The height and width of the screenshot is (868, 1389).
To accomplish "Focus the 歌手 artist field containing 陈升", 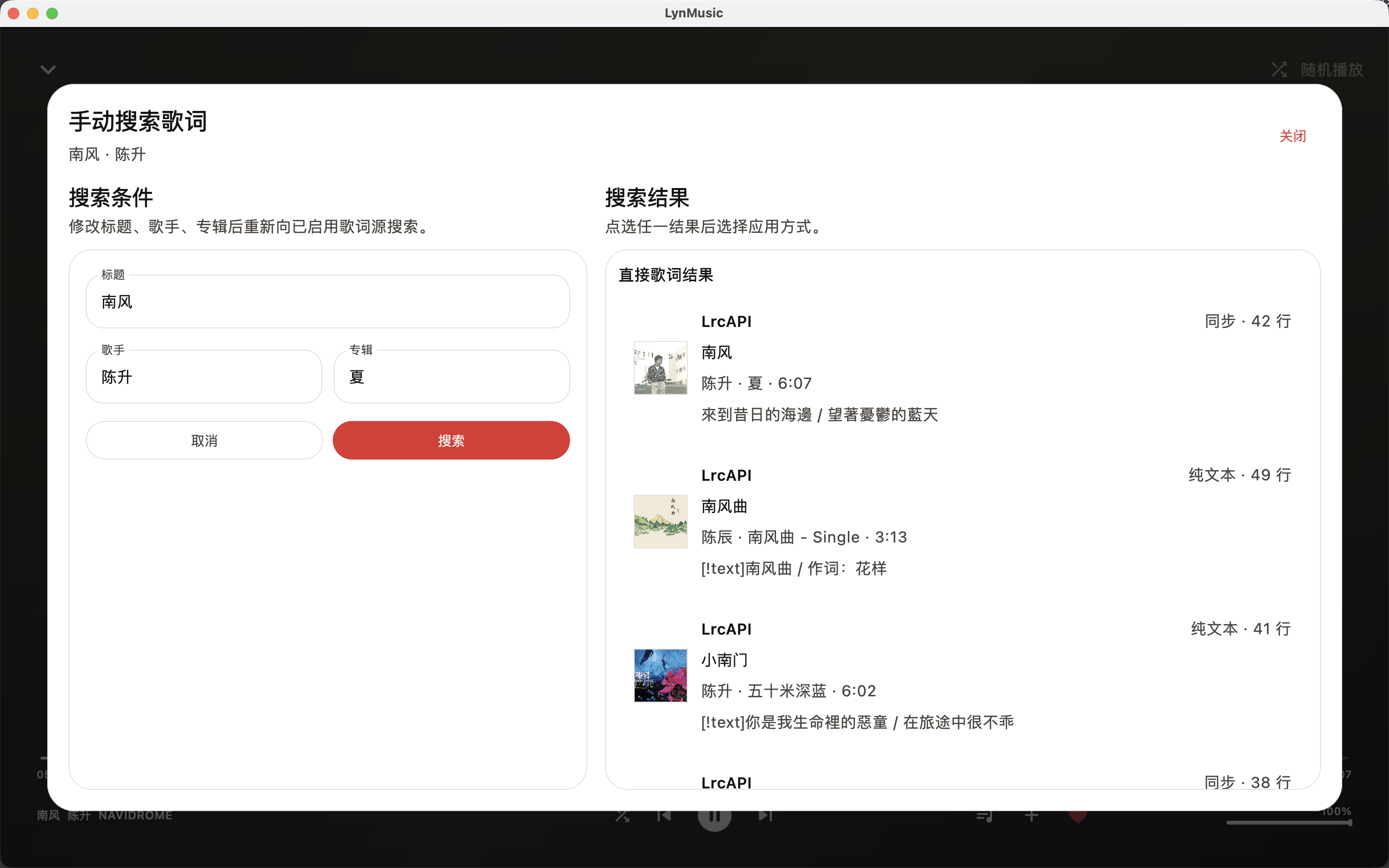I will [x=204, y=377].
